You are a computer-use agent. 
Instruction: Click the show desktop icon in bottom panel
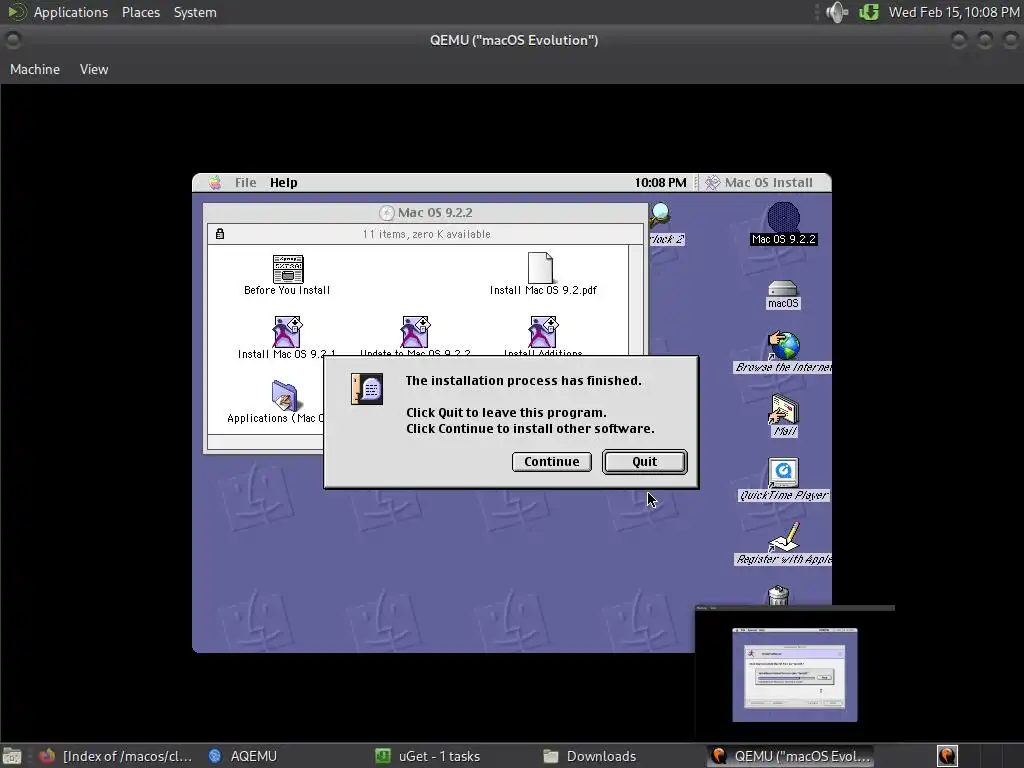(x=11, y=756)
